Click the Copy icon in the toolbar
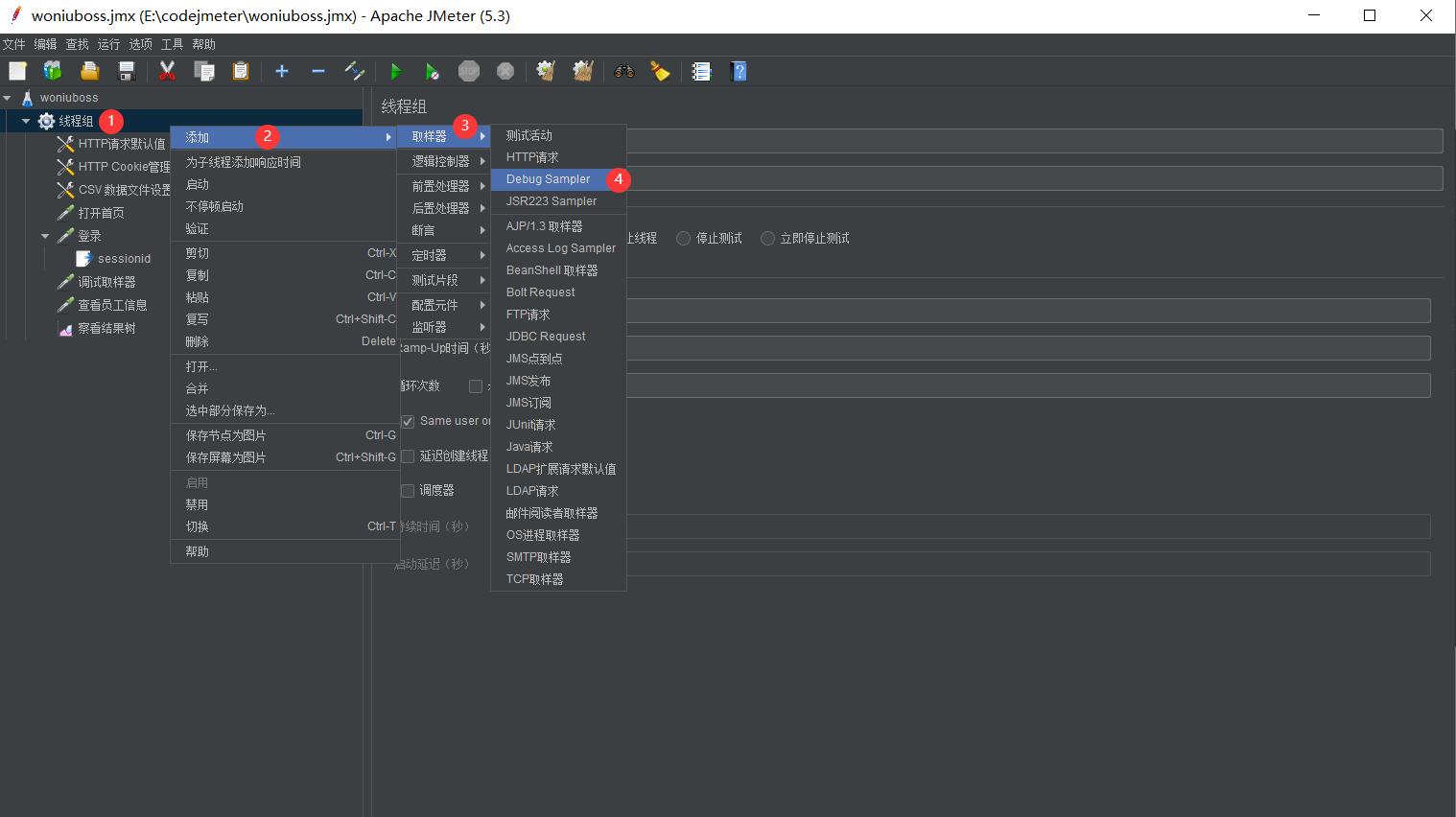Screen dimensions: 1456x817 coord(203,71)
